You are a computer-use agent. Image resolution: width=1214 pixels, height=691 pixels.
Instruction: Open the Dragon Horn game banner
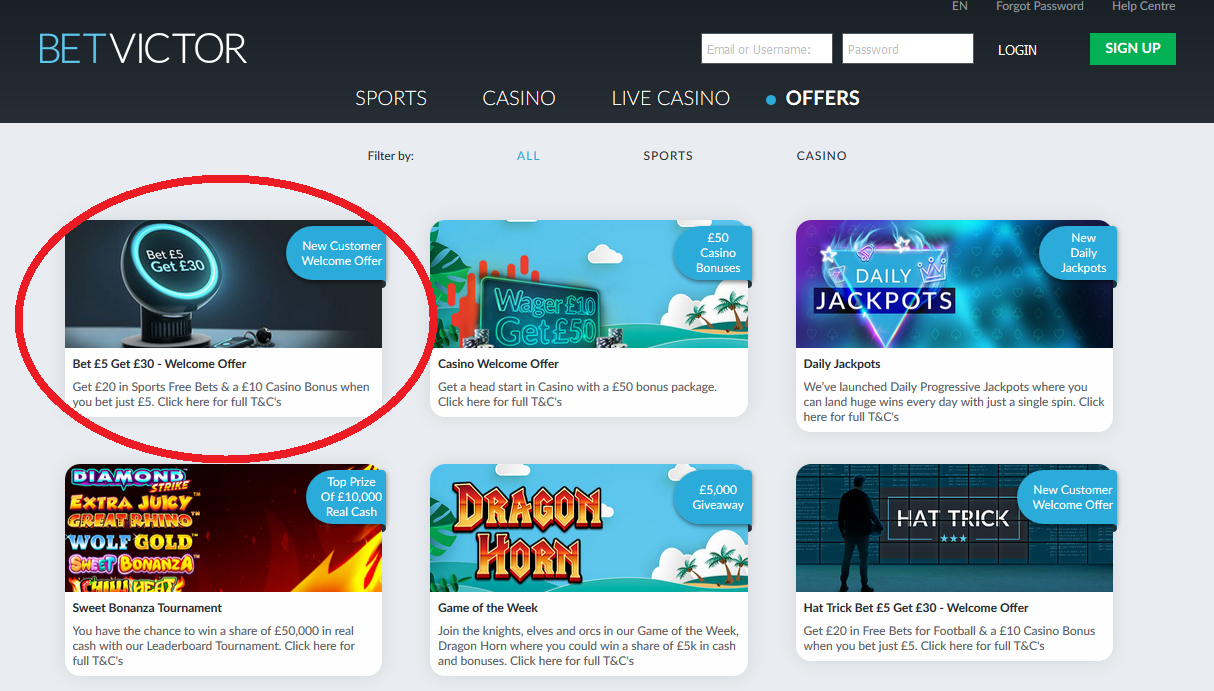(589, 528)
